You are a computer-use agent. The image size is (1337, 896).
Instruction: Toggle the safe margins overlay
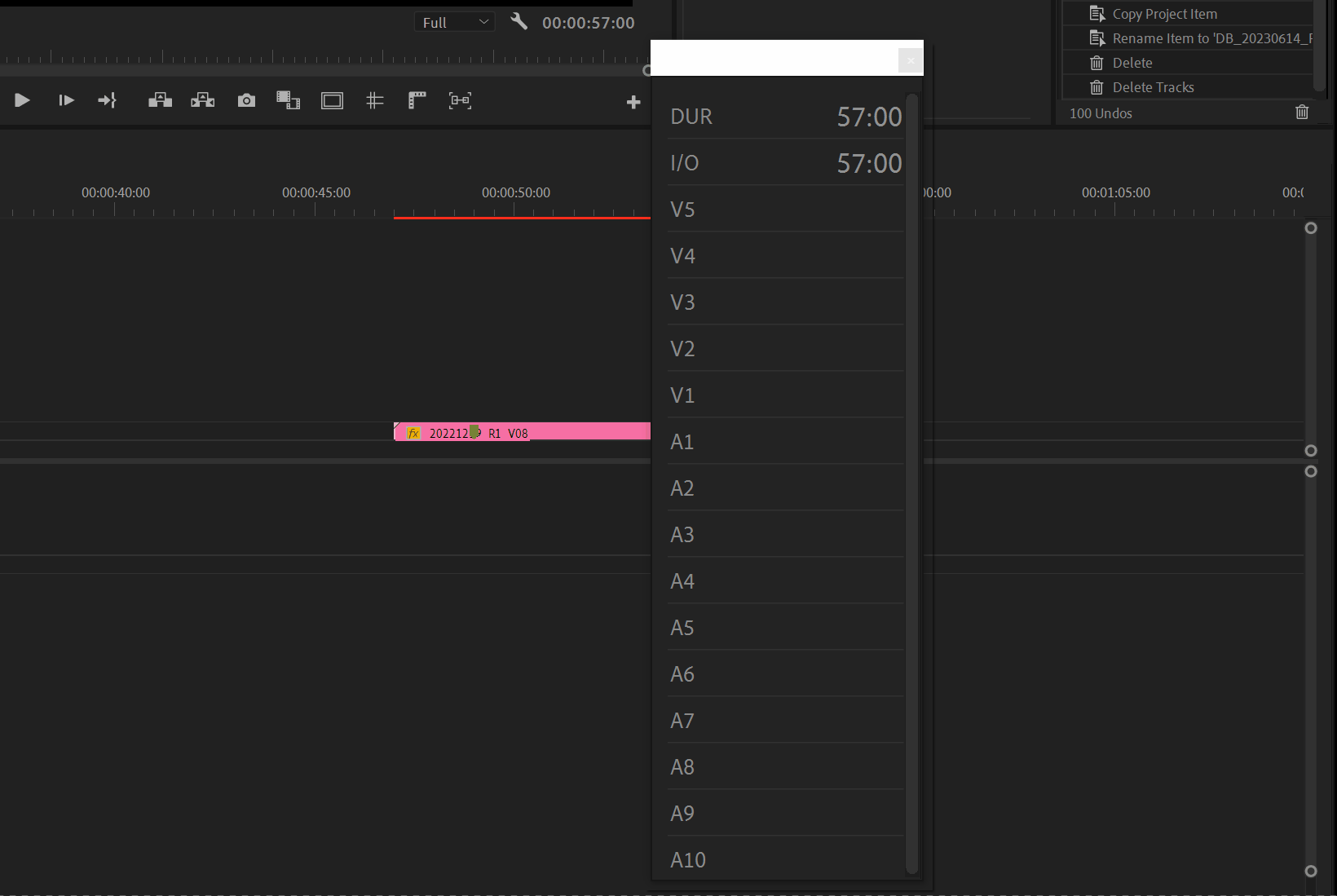pyautogui.click(x=332, y=100)
